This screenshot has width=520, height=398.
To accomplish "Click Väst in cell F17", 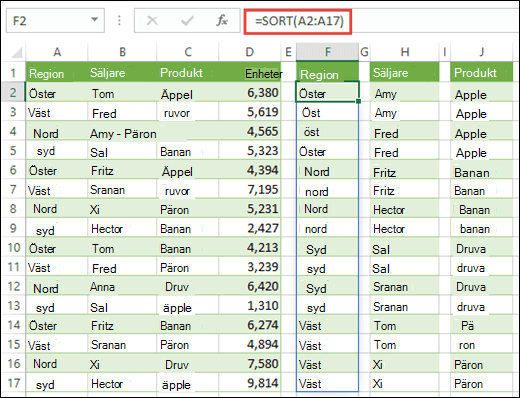I will pyautogui.click(x=310, y=384).
